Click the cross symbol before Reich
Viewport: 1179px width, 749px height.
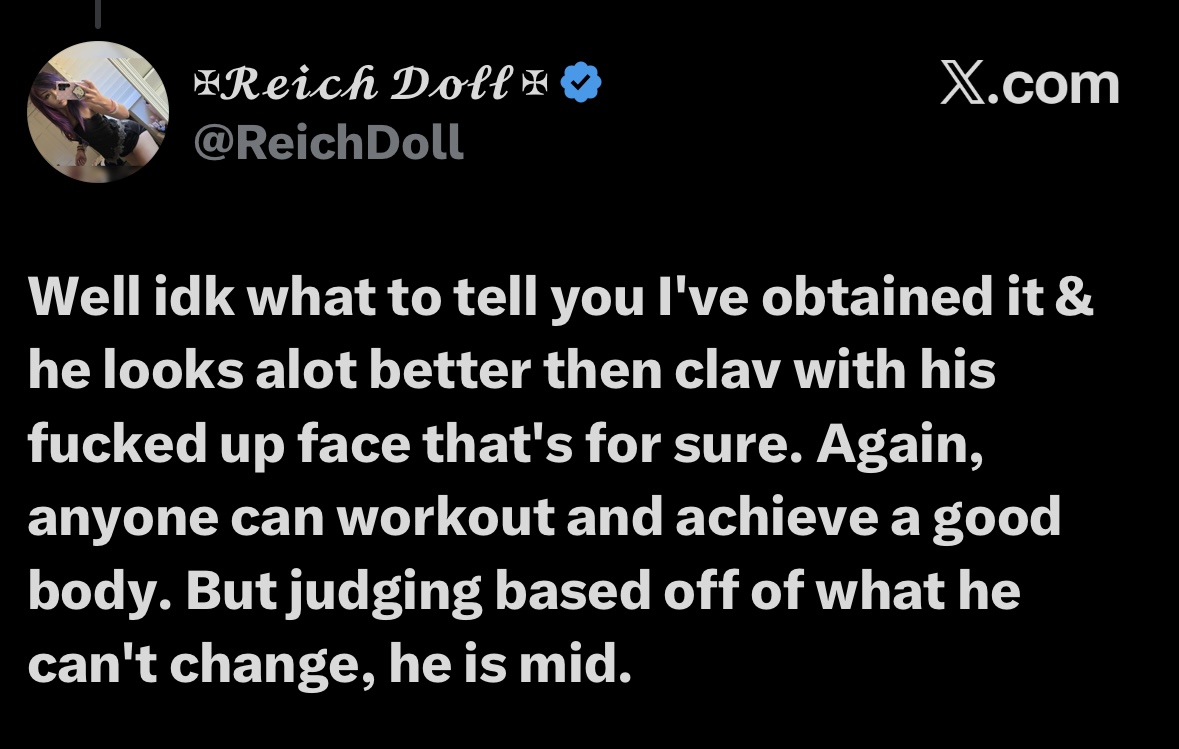tap(205, 82)
